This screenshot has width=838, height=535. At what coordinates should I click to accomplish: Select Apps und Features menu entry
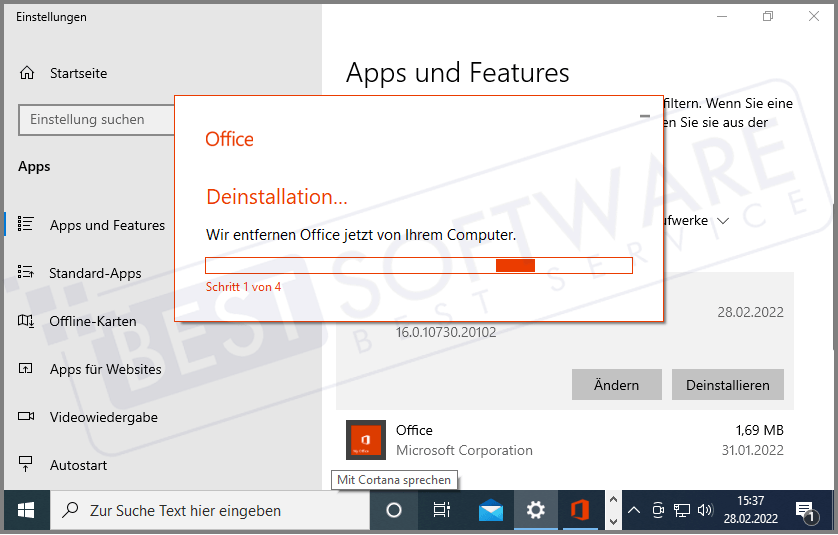point(107,225)
